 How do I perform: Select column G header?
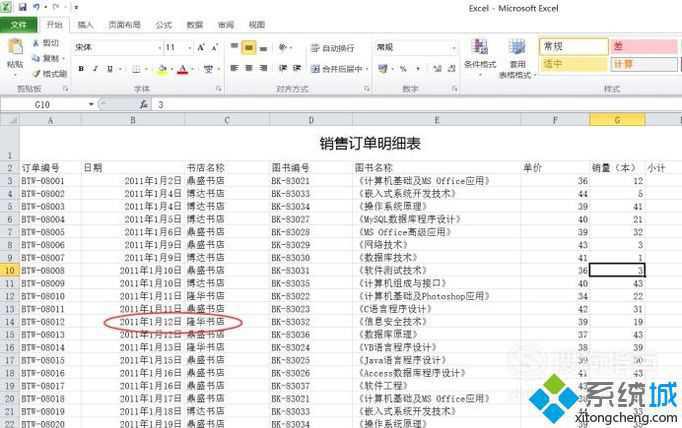click(616, 120)
